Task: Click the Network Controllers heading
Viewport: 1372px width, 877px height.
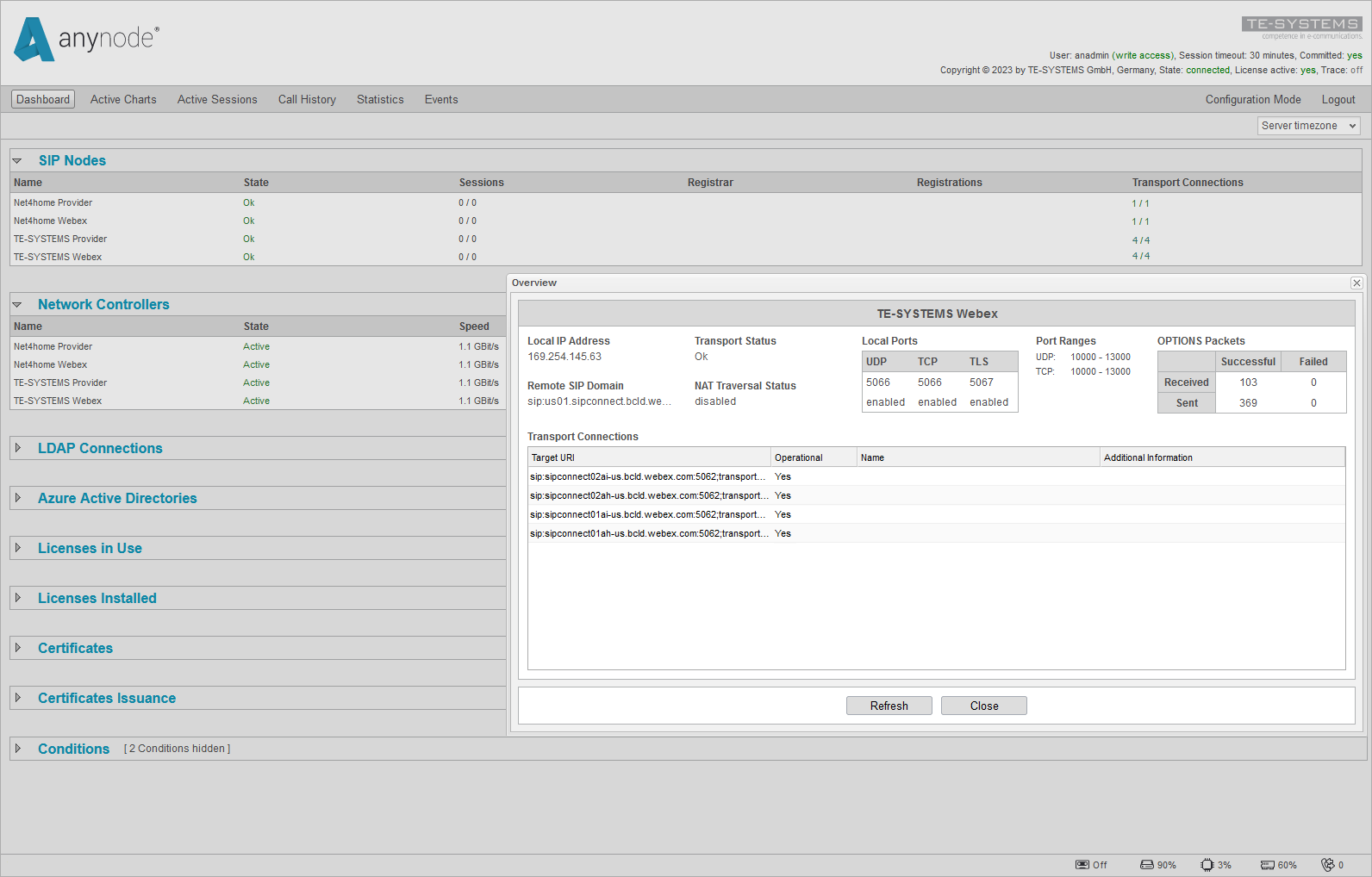Action: [103, 305]
